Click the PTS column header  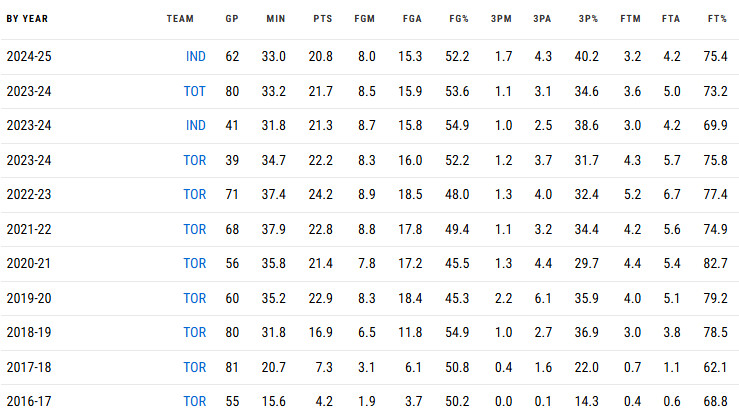pos(323,19)
